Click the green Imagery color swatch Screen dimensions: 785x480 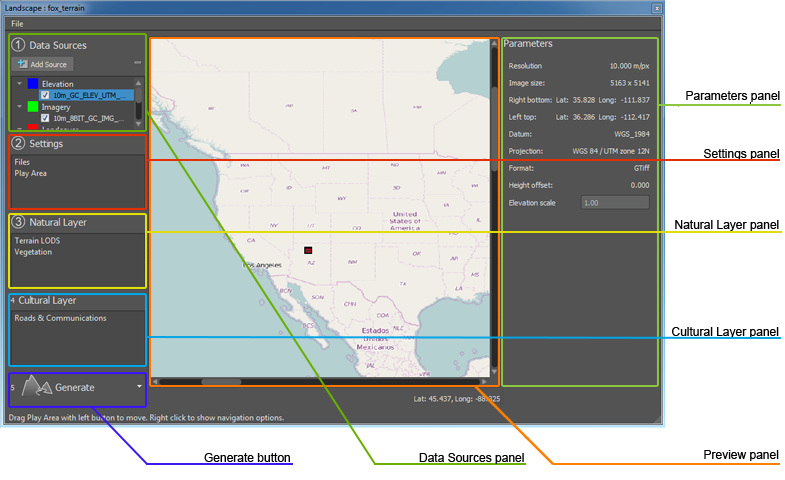[x=33, y=106]
